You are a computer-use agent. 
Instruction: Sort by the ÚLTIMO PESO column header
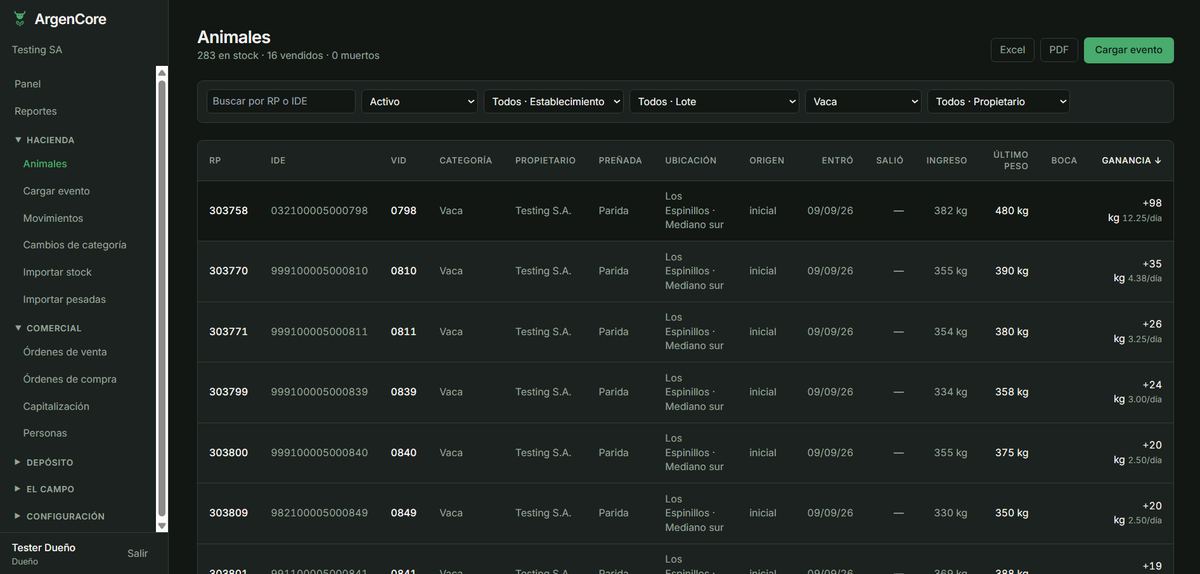1010,160
